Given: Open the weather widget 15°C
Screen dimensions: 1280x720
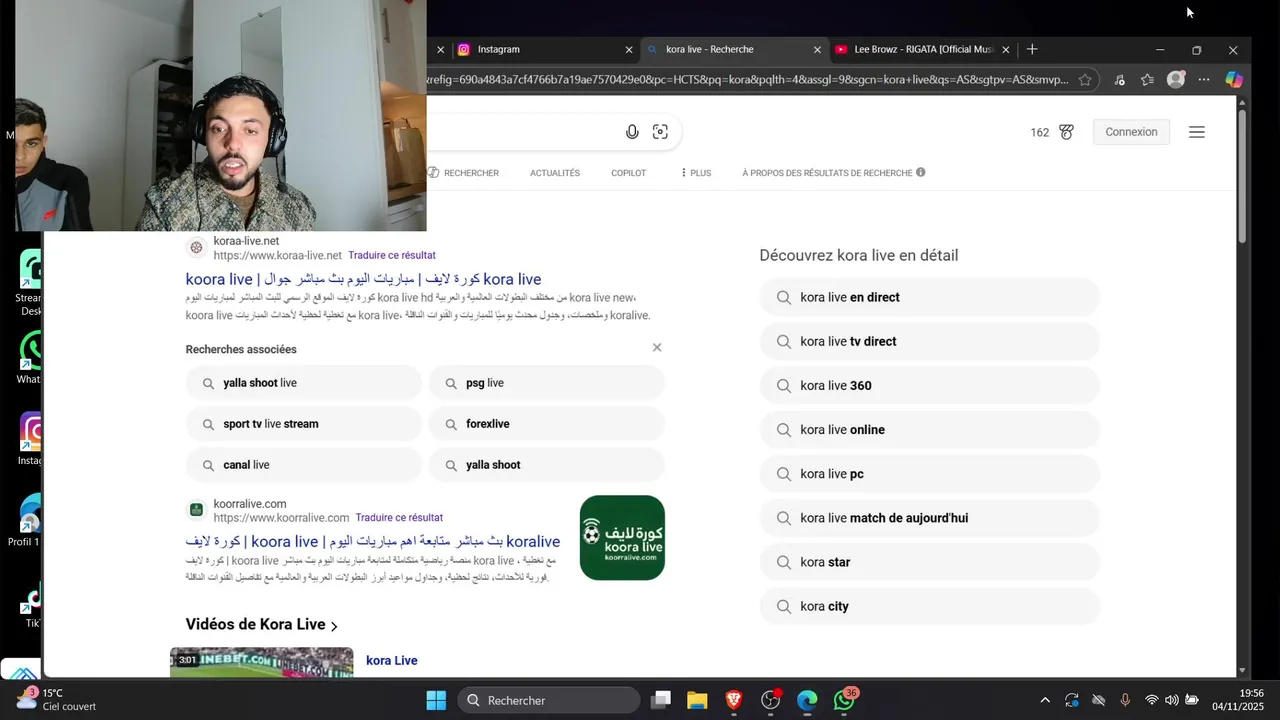Looking at the screenshot, I should (x=58, y=699).
